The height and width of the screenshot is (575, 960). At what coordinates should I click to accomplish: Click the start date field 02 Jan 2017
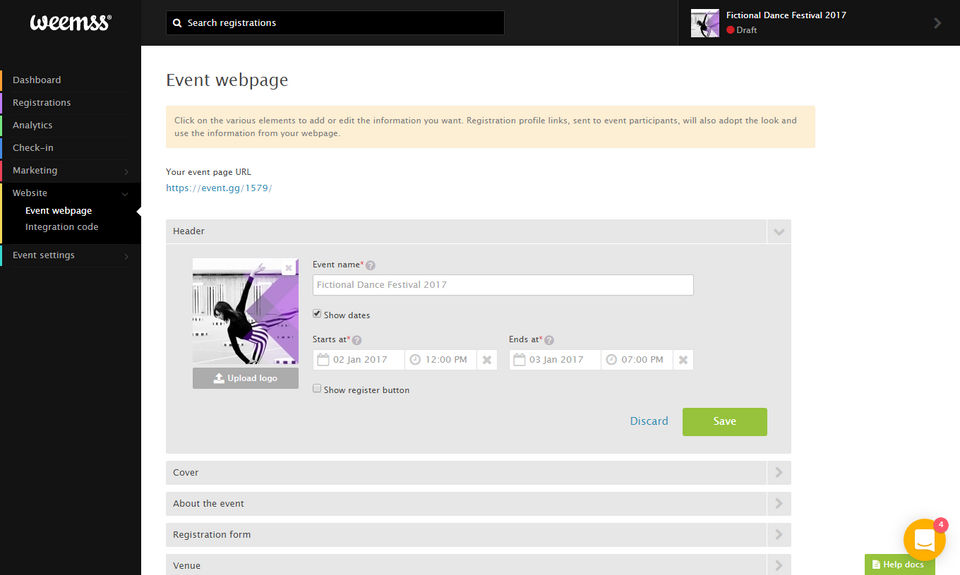pyautogui.click(x=360, y=360)
